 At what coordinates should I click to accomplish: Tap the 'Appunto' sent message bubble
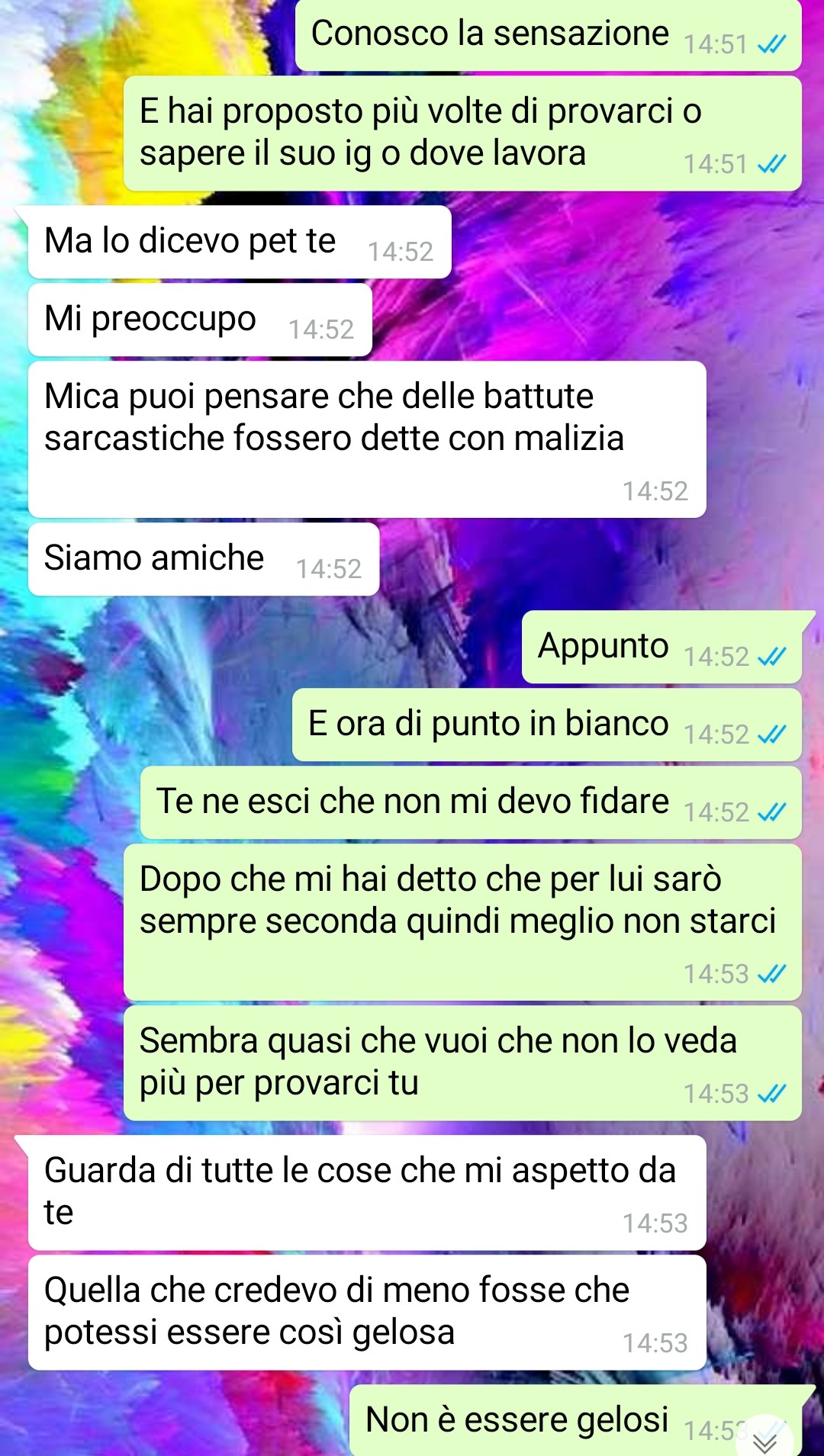pyautogui.click(x=661, y=647)
